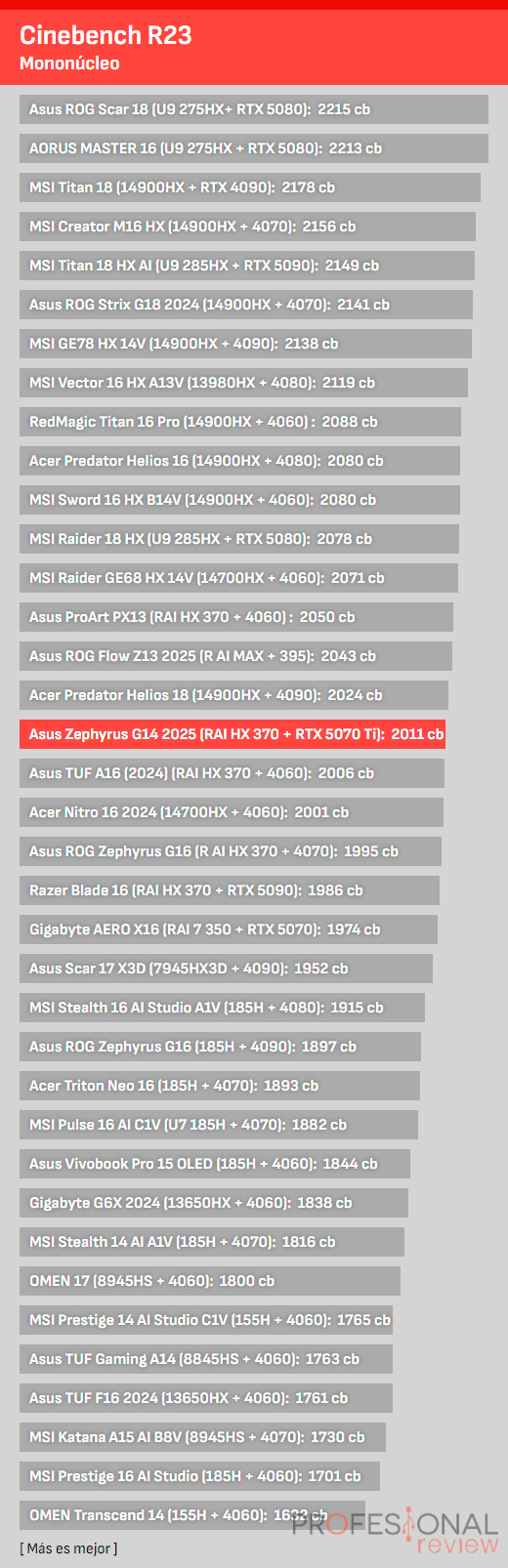Click the Profesional Review watermark logo
Screen dimensions: 508x1568
coord(396,1531)
